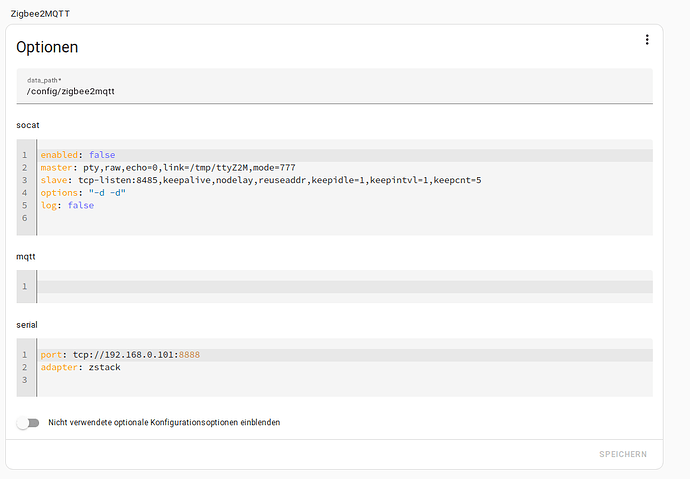Click the serial section label
This screenshot has width=690, height=479.
27,325
